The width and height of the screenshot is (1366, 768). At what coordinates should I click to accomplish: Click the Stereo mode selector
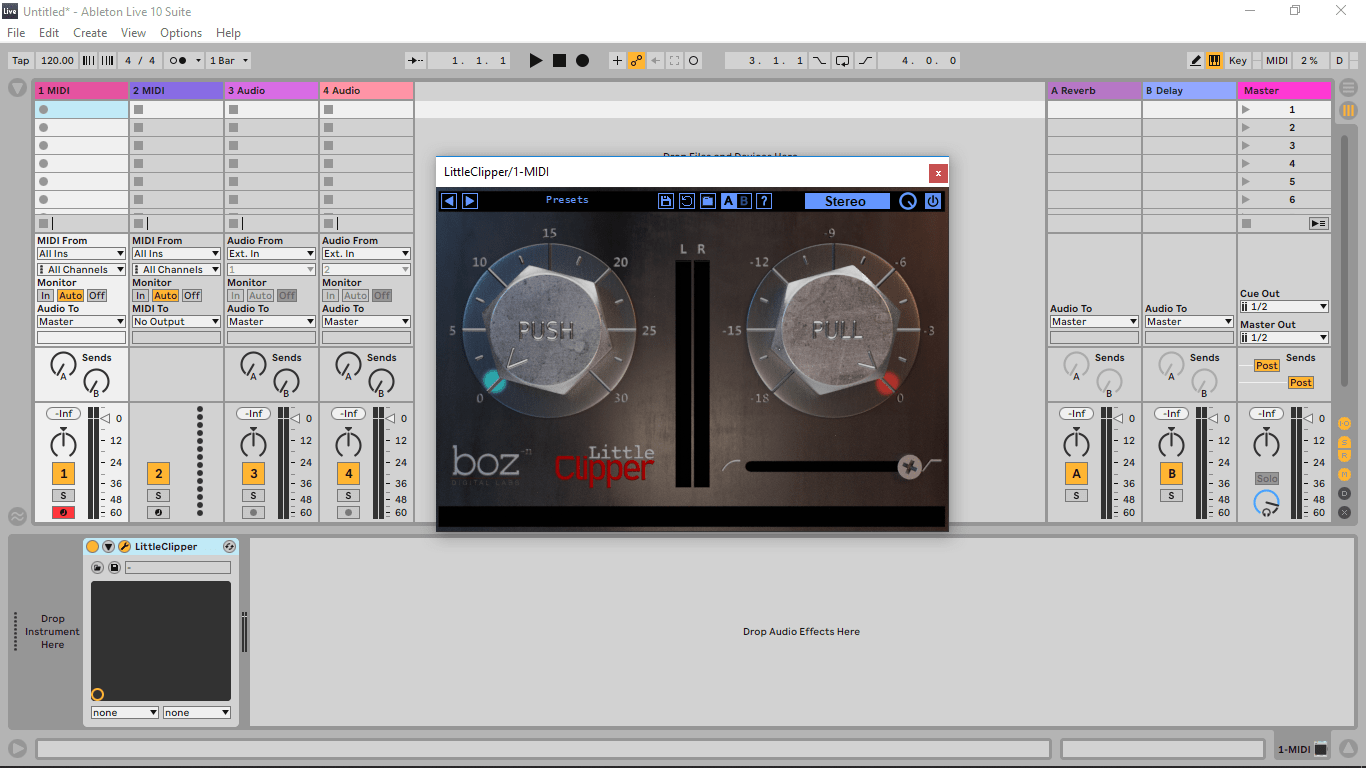coord(847,201)
